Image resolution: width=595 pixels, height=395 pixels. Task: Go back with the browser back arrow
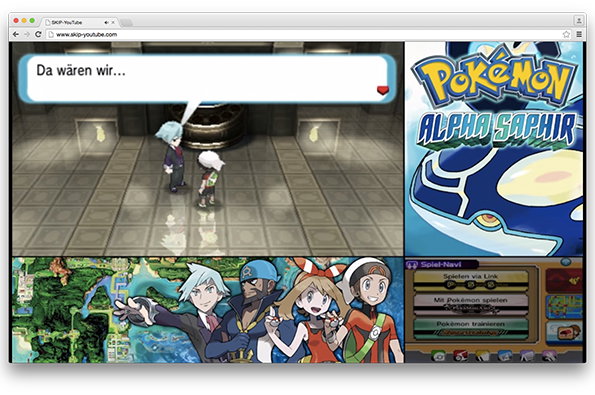[x=16, y=34]
